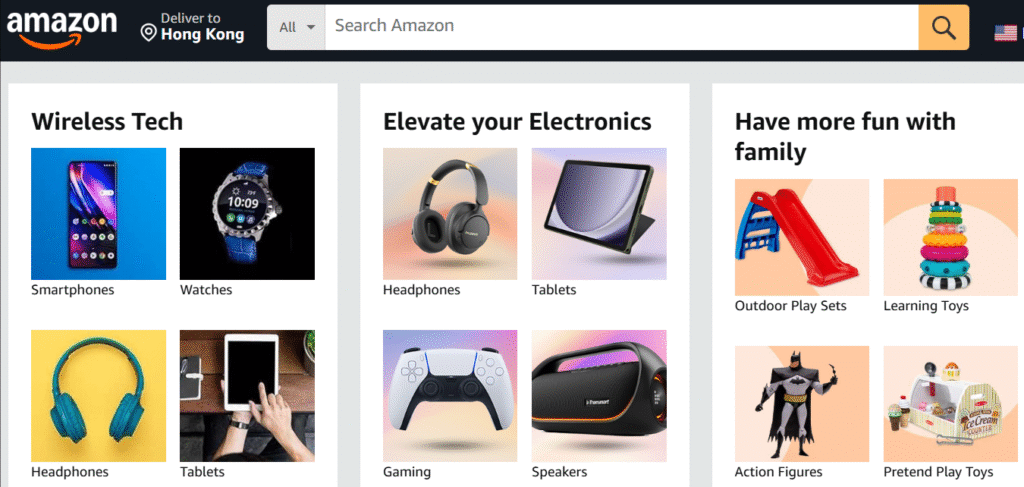Click the Pretend Play Toys link
Viewport: 1024px width, 487px height.
pos(938,472)
